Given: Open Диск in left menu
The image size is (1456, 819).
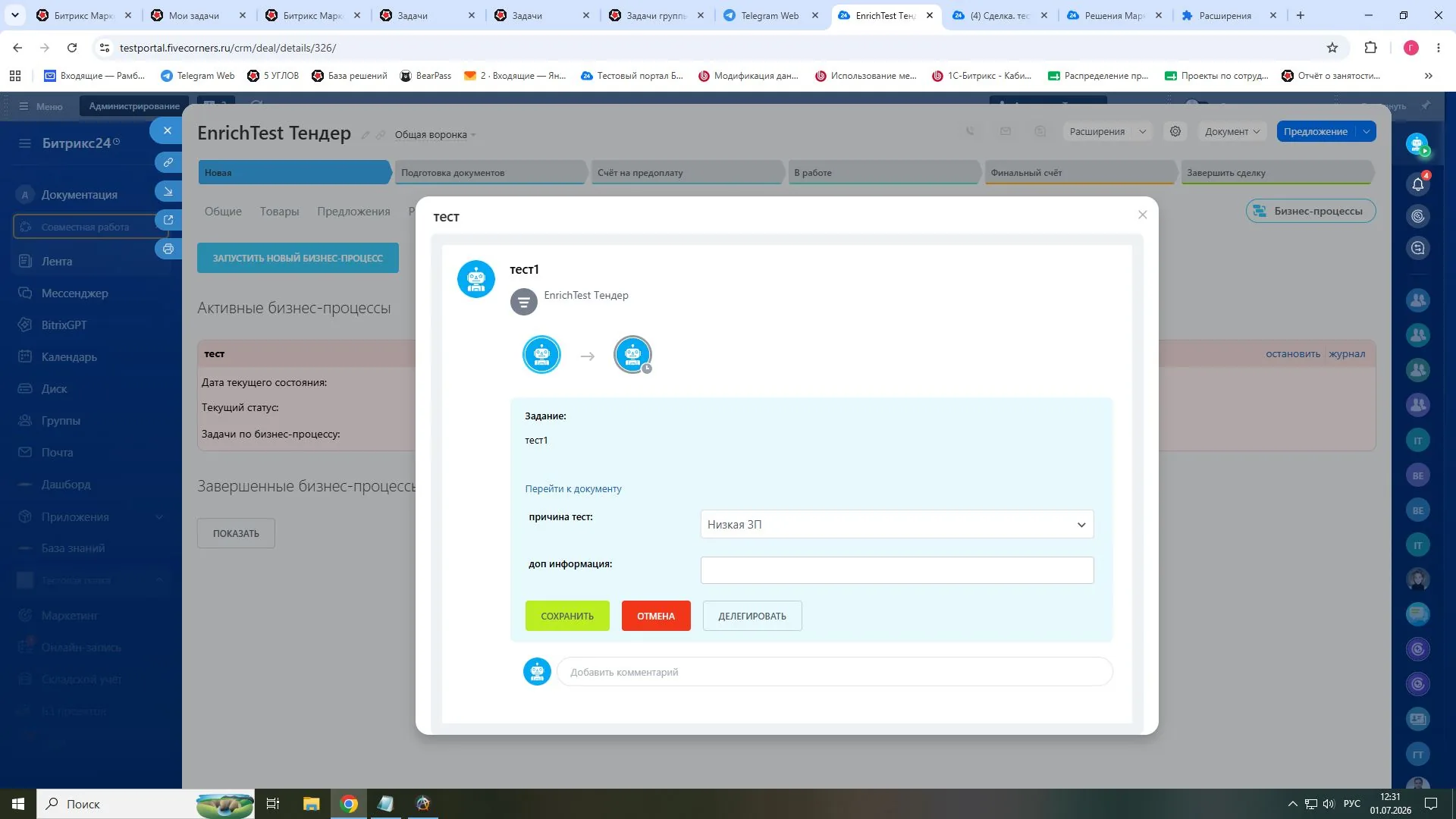Looking at the screenshot, I should coord(54,388).
